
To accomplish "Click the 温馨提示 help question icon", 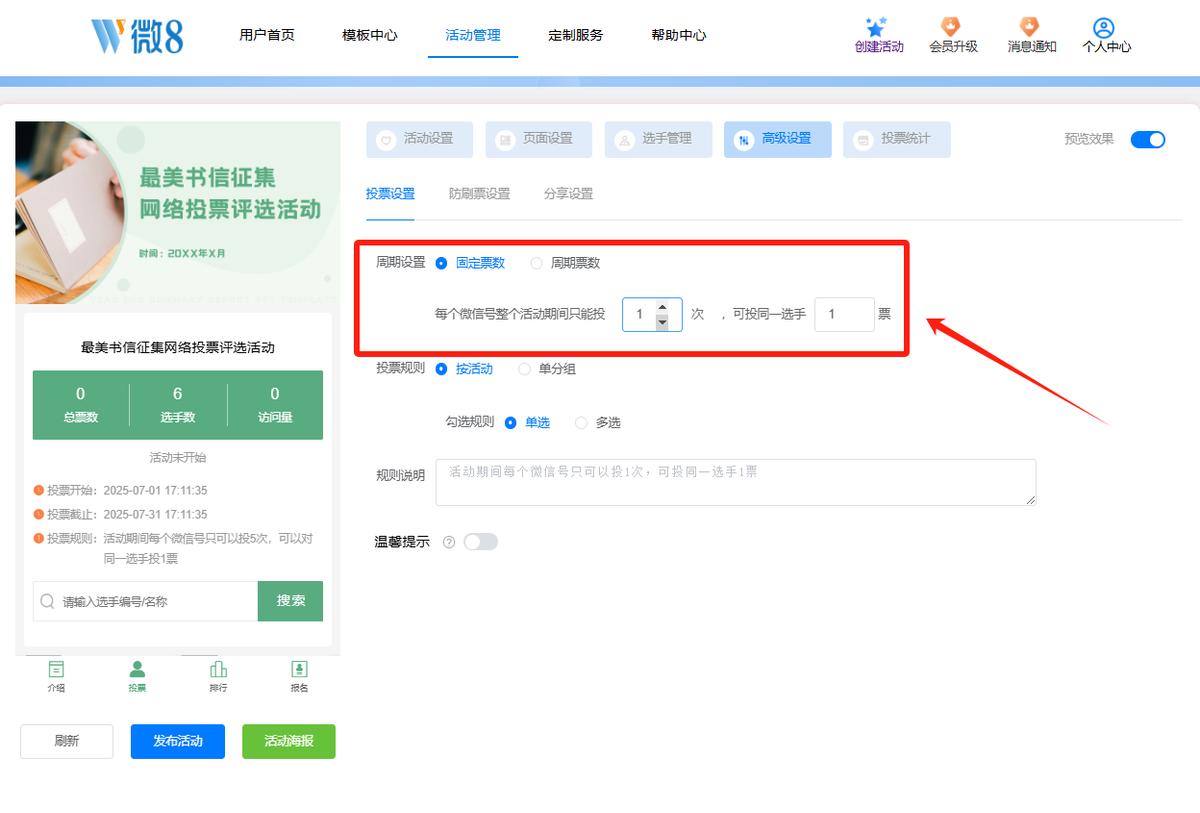I will coord(449,542).
